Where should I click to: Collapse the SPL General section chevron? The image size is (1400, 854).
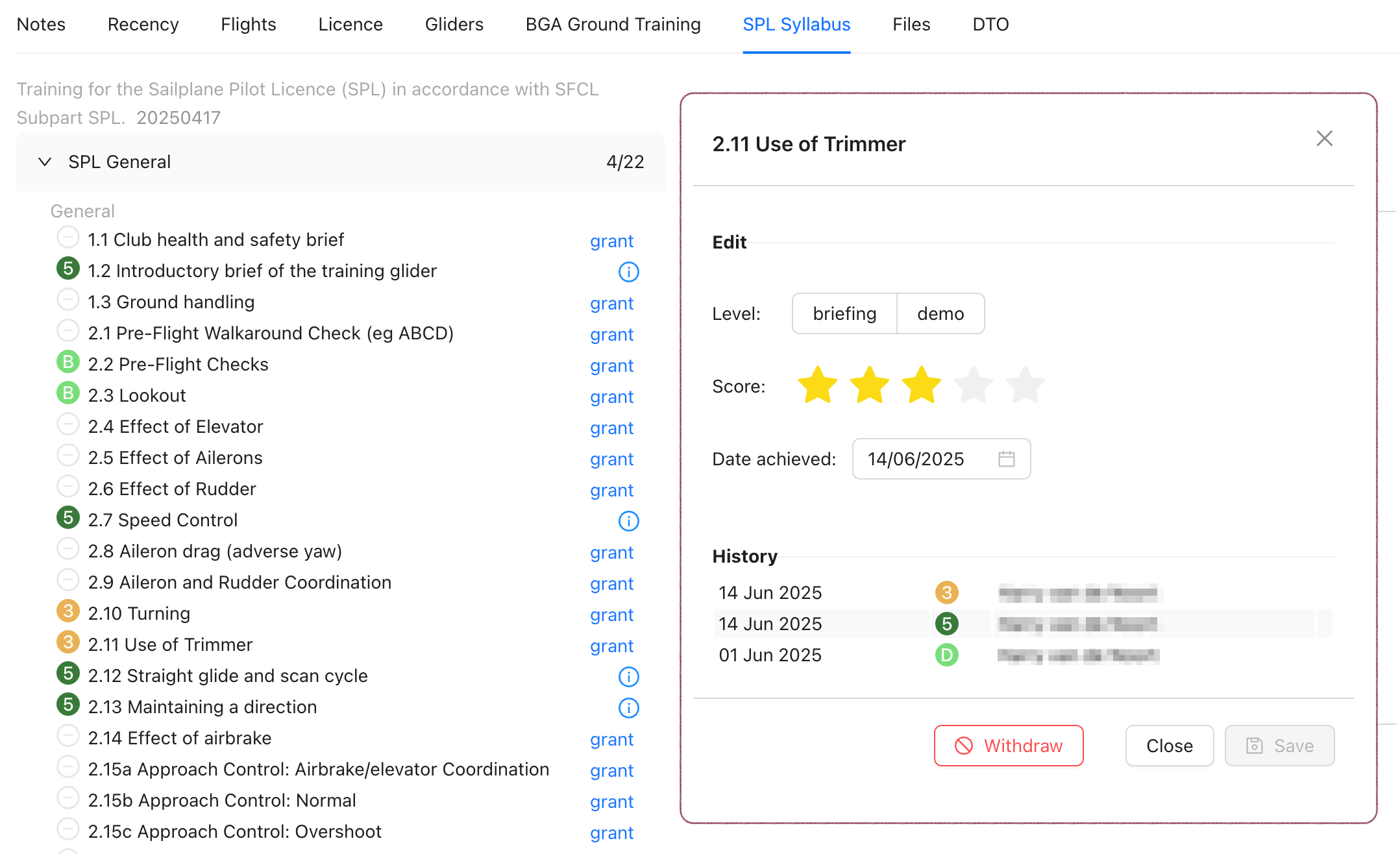tap(45, 162)
